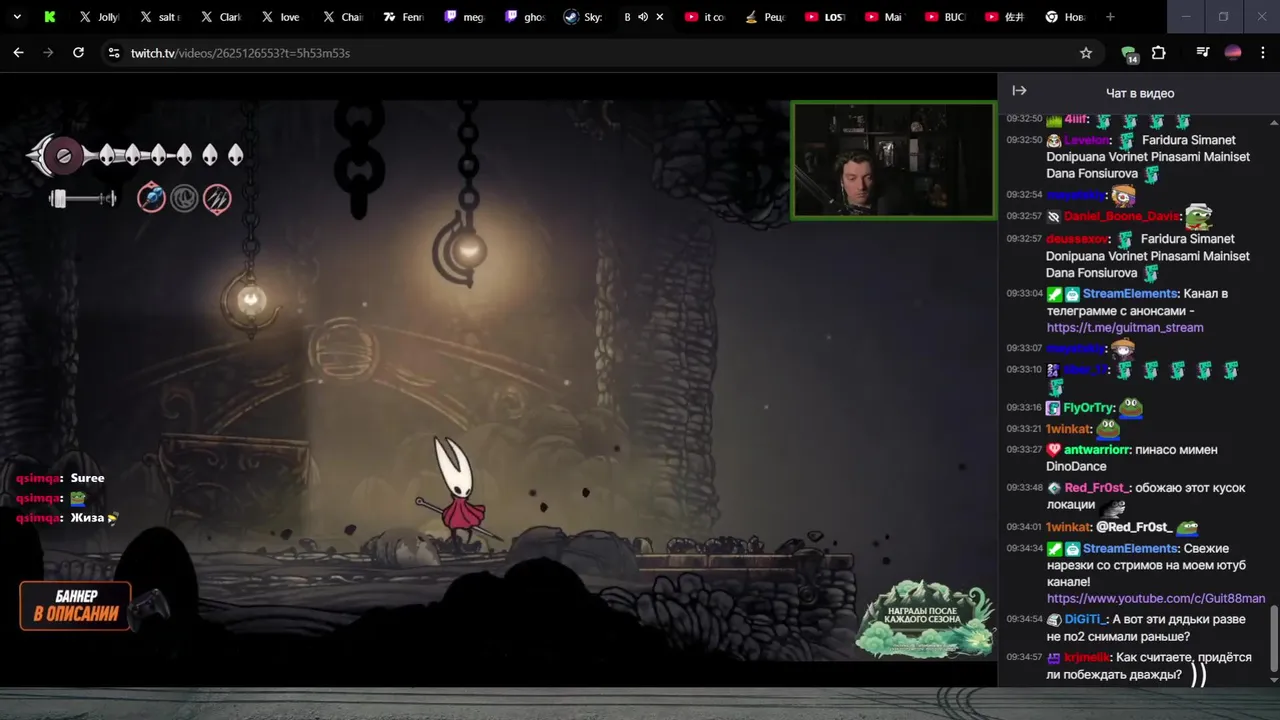
Task: Click the streamer webcam overlay
Action: click(x=894, y=160)
